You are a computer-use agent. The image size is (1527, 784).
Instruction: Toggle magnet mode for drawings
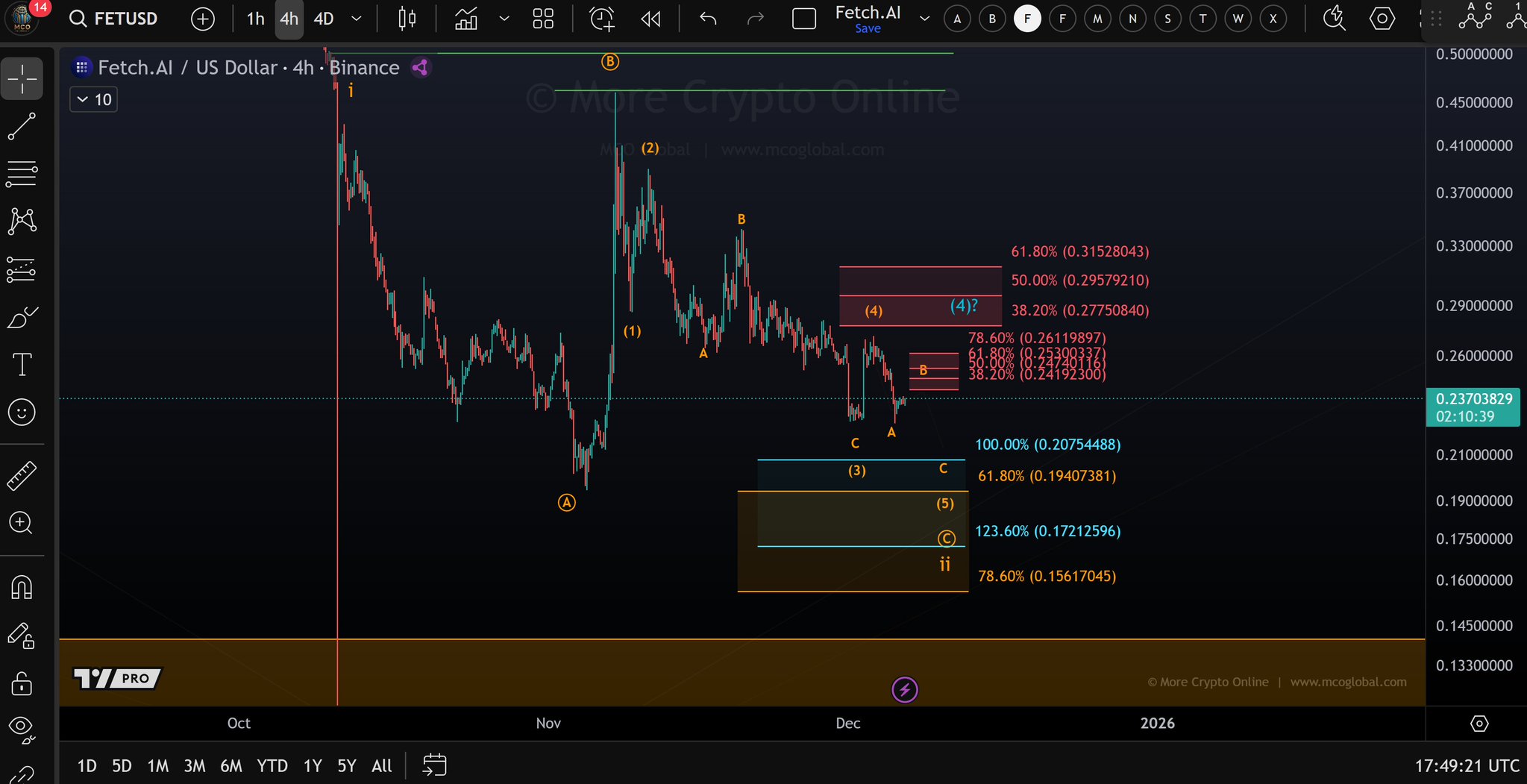coord(22,588)
